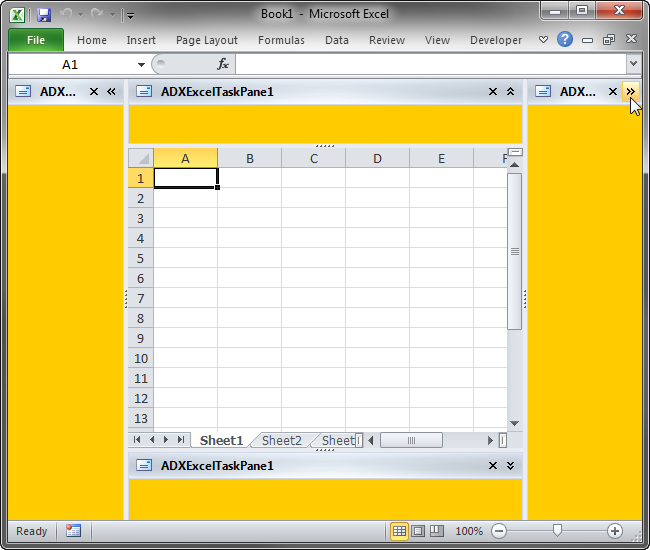Click the 100% zoom level button
Screen dimensions: 650x550
pos(469,531)
